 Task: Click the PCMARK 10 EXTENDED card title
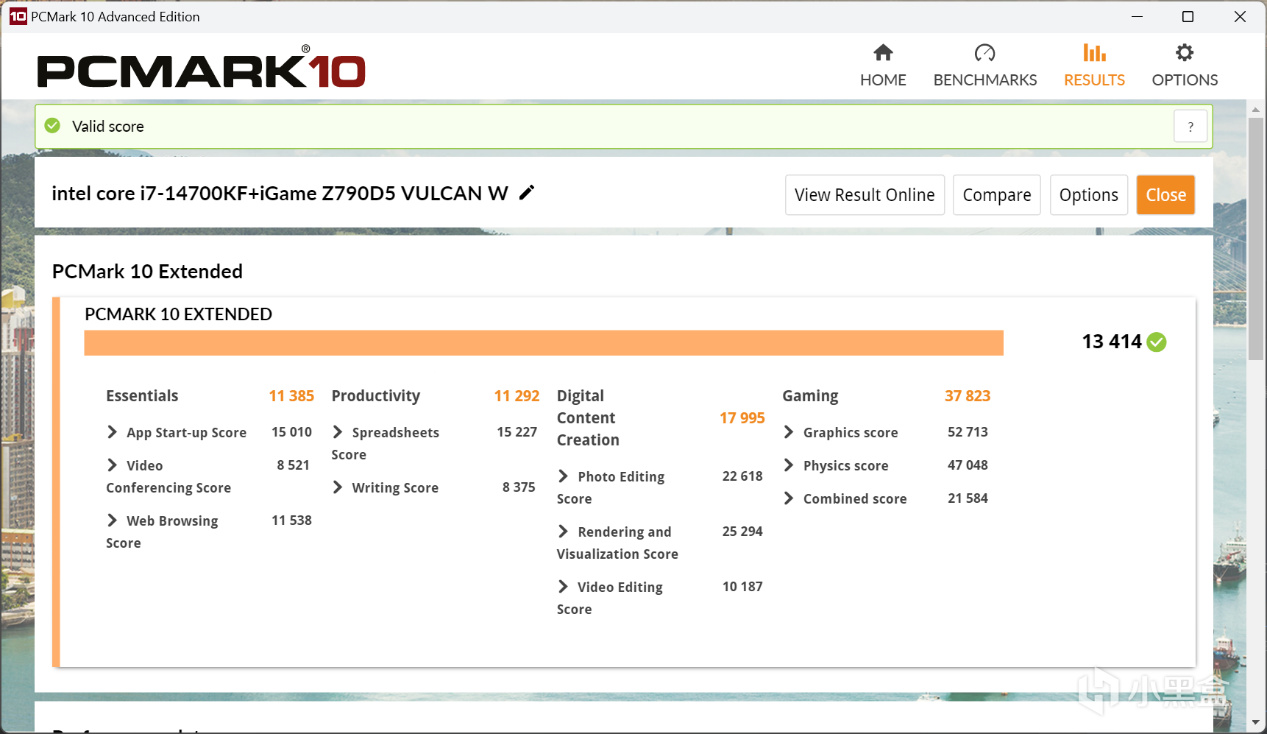click(x=178, y=314)
